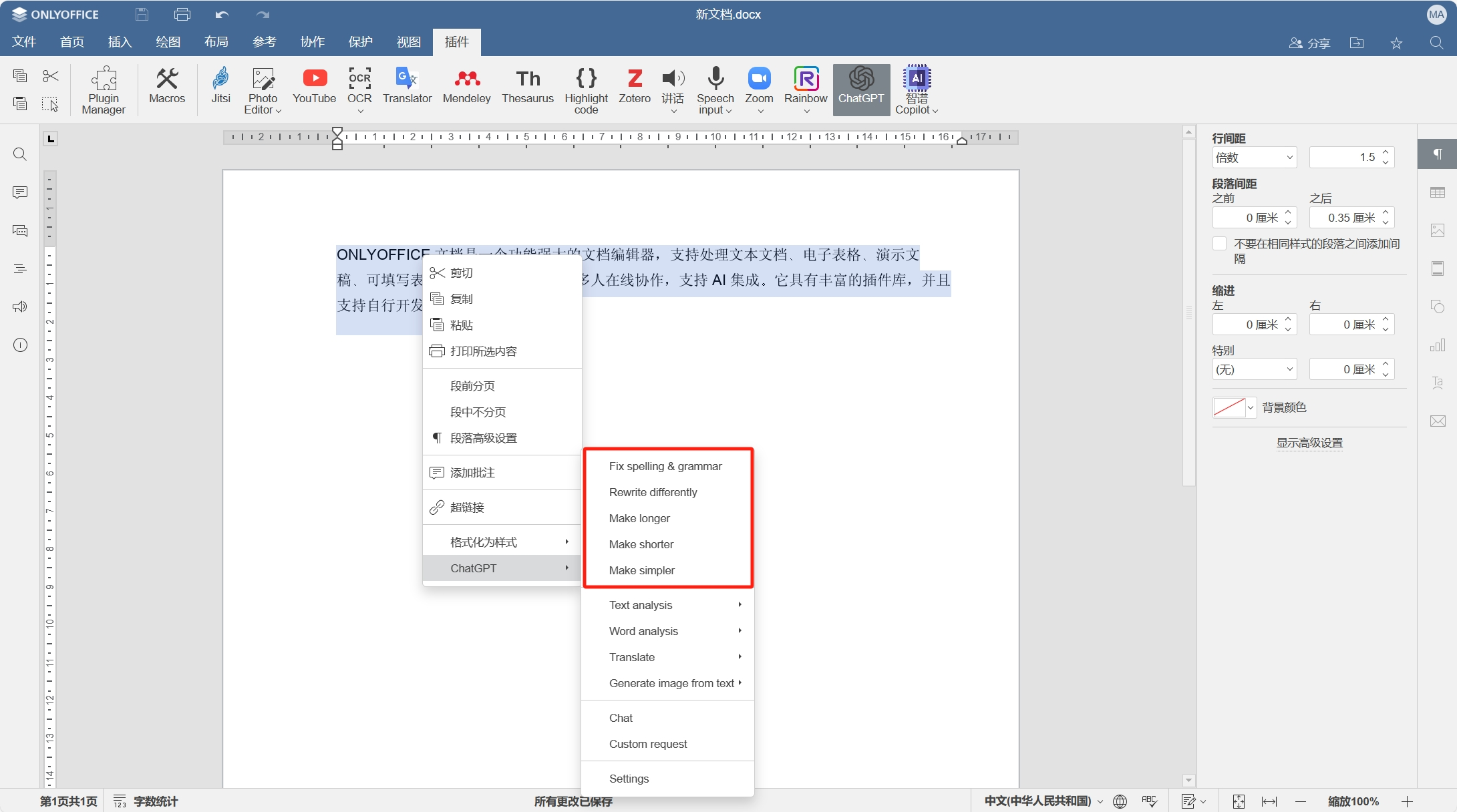This screenshot has width=1457, height=812.
Task: Click the background color swatch
Action: 1229,407
